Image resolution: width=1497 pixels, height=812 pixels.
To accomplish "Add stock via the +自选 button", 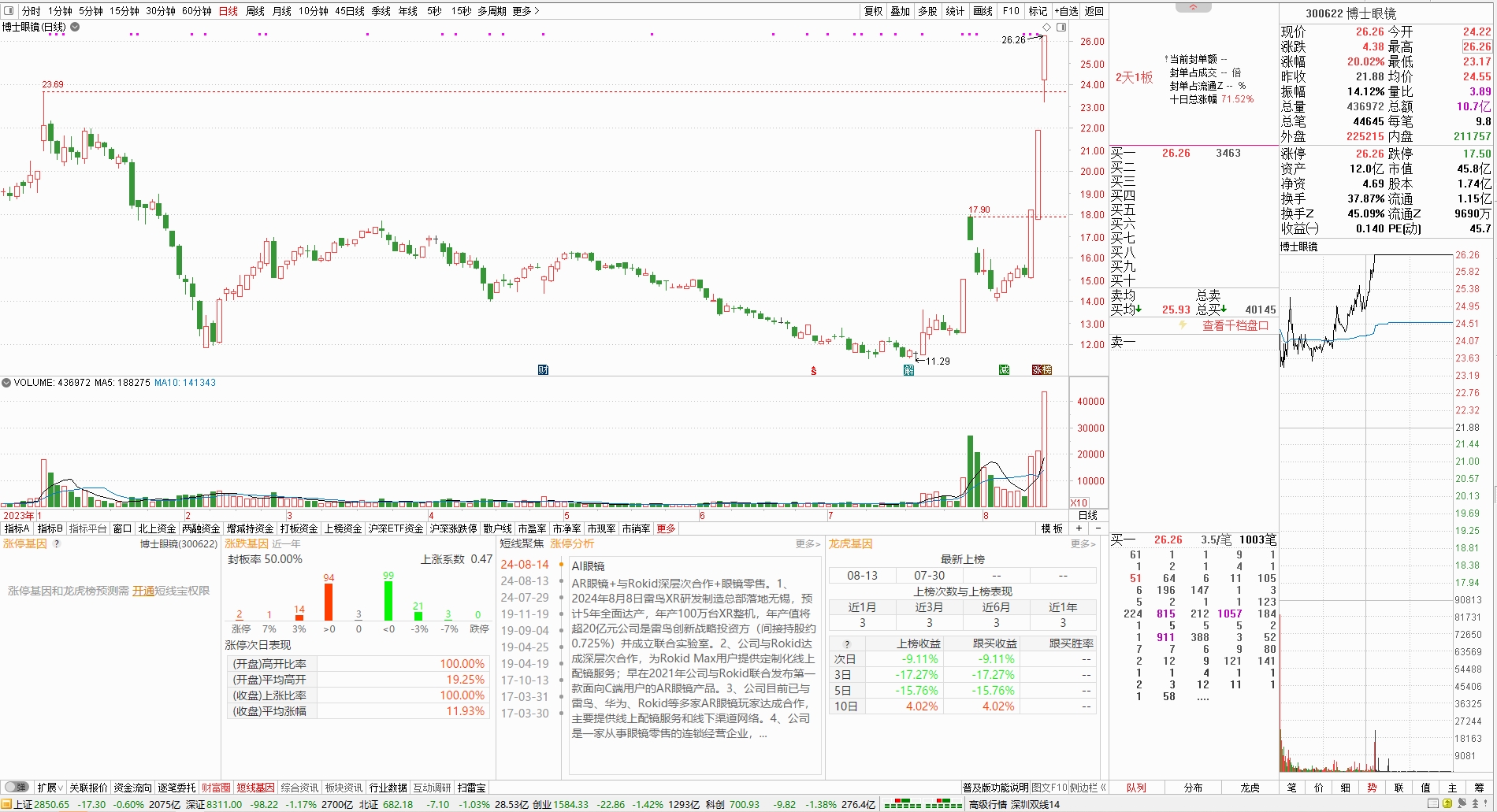I will [1066, 11].
